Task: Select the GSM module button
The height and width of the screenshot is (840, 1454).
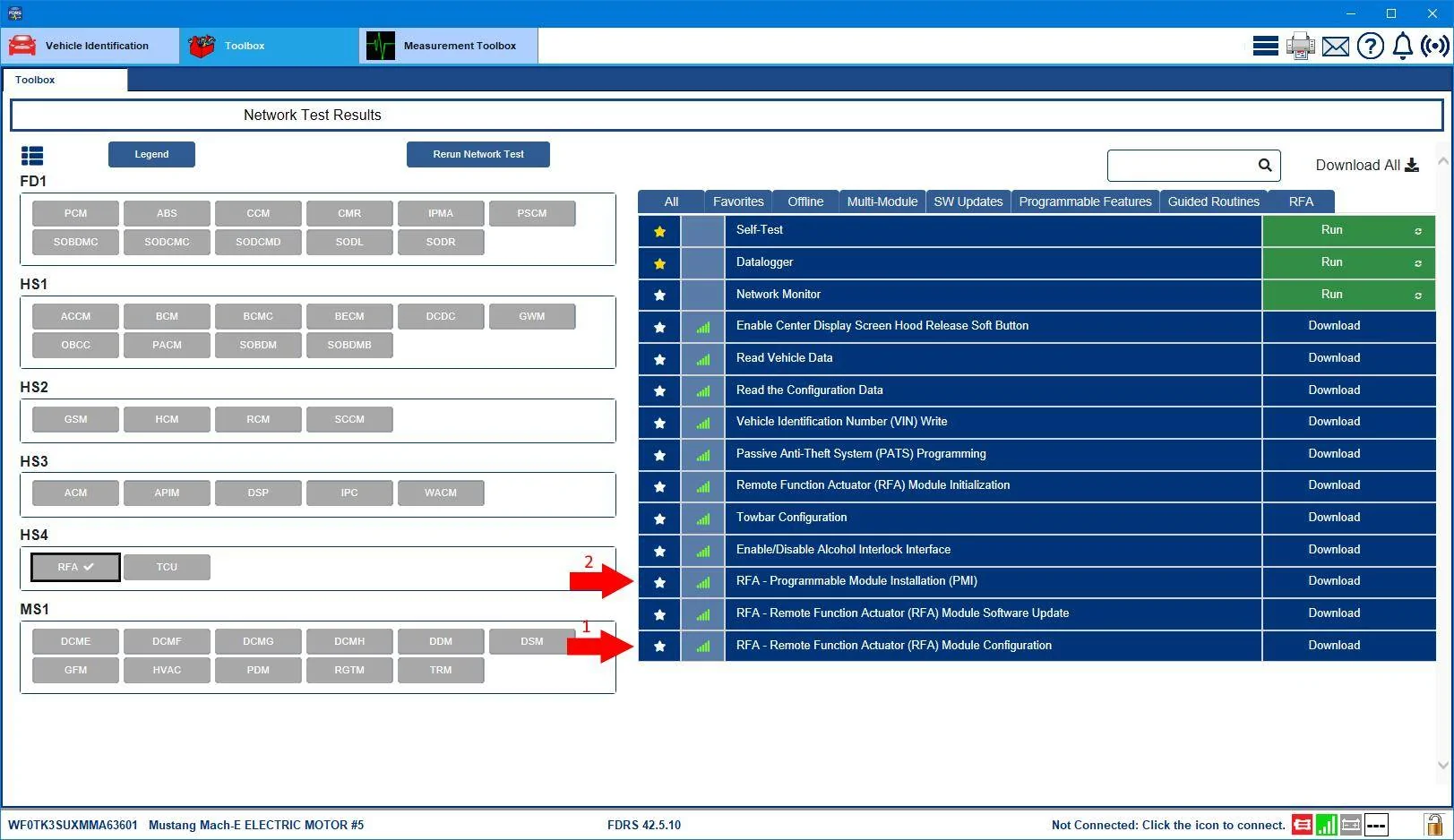Action: pyautogui.click(x=75, y=420)
